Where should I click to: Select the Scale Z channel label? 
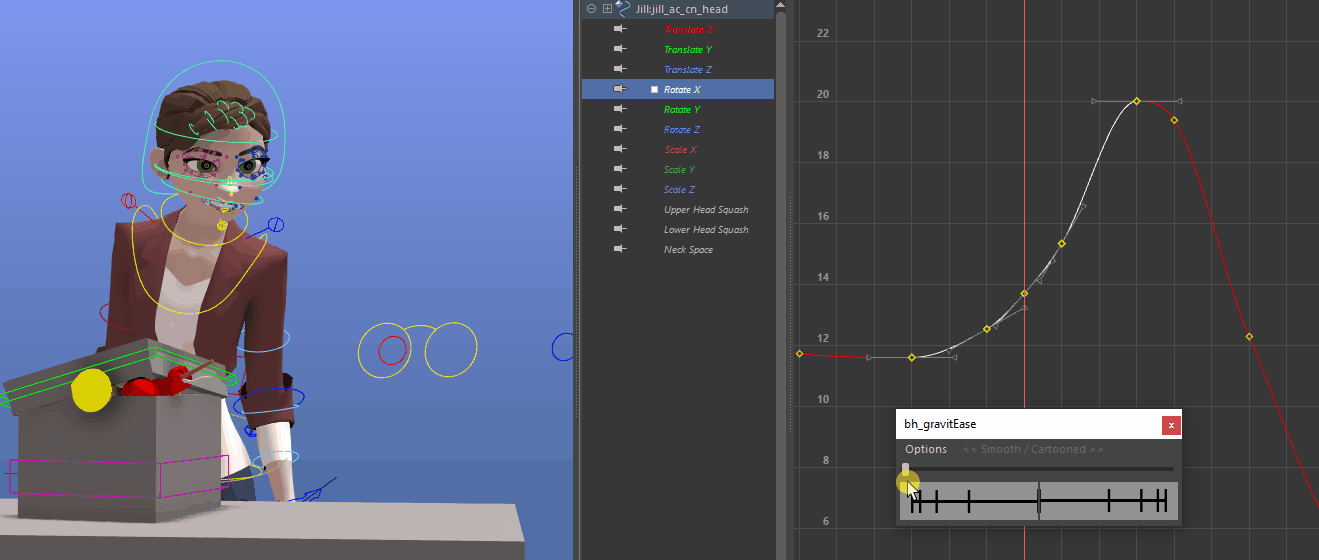[x=680, y=190]
